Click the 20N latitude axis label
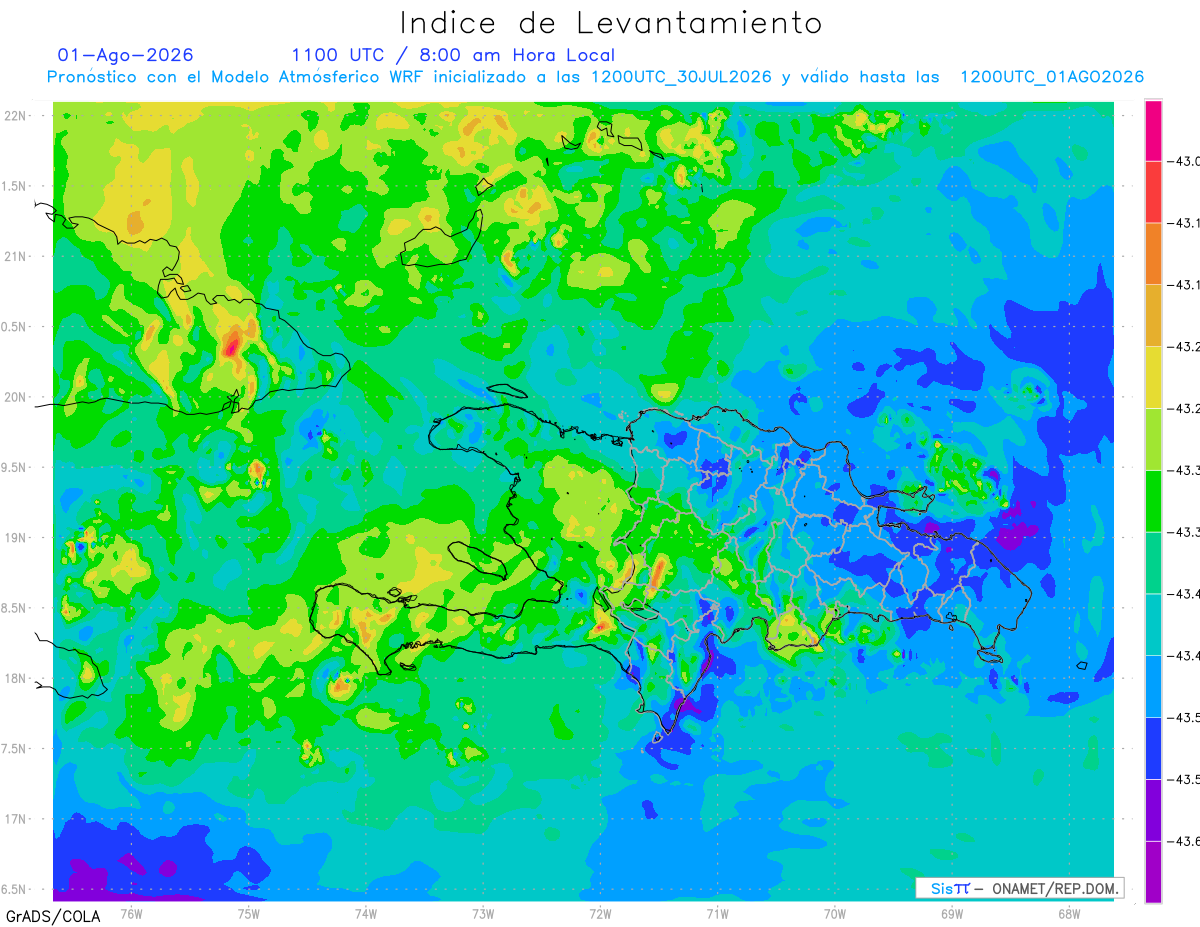 click(x=17, y=397)
